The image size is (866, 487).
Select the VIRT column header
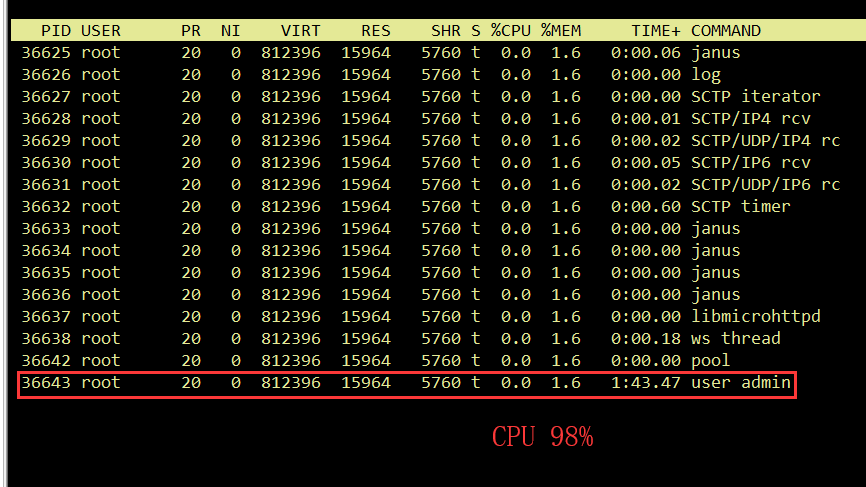coord(300,31)
